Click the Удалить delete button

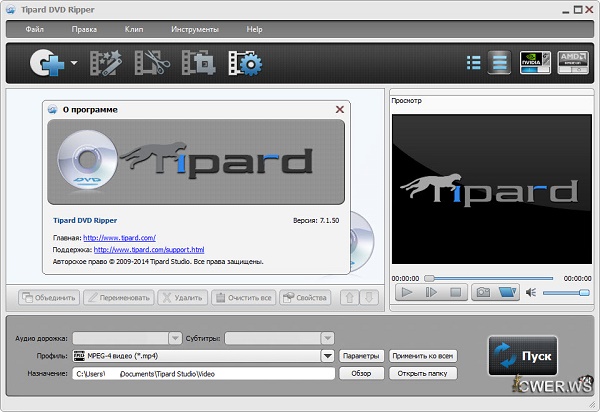tap(183, 298)
